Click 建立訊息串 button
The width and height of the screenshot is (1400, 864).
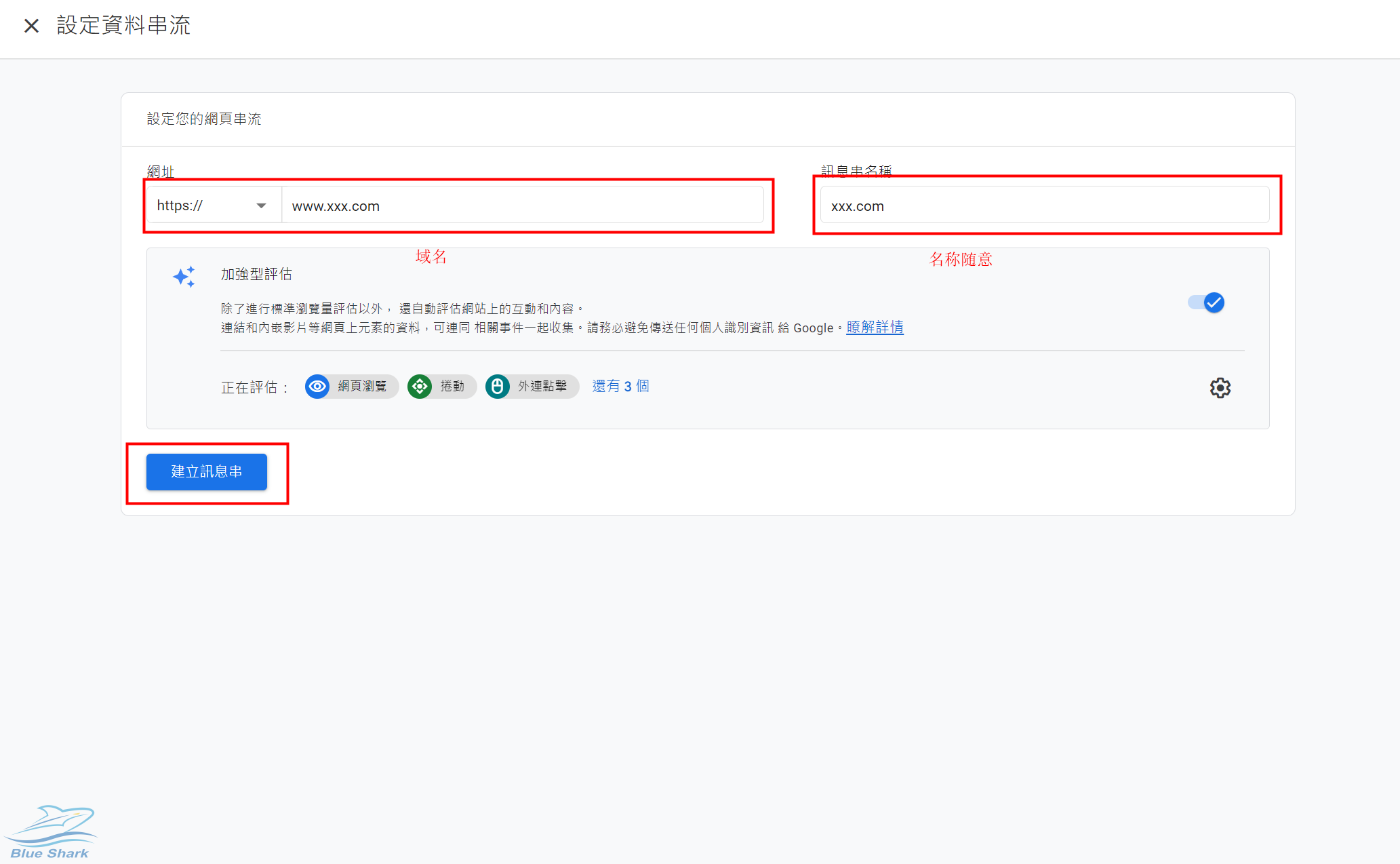click(x=207, y=471)
